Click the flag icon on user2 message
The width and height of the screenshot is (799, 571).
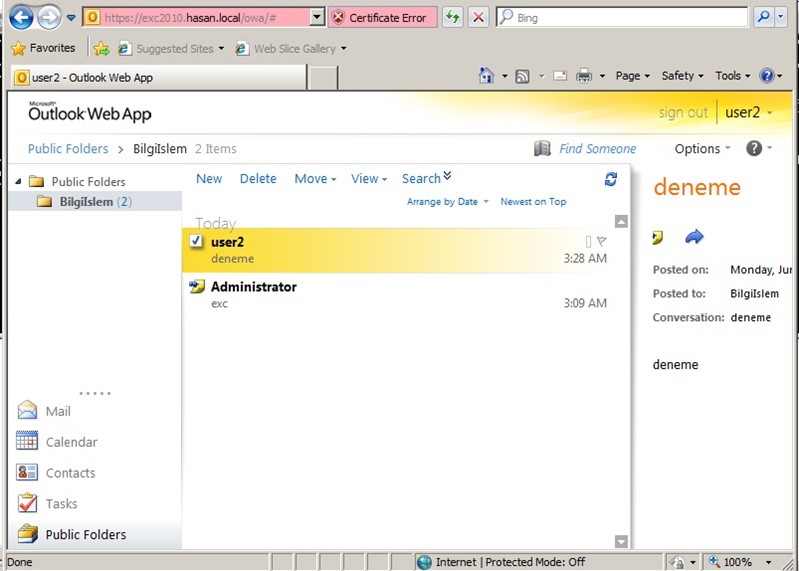(x=601, y=241)
